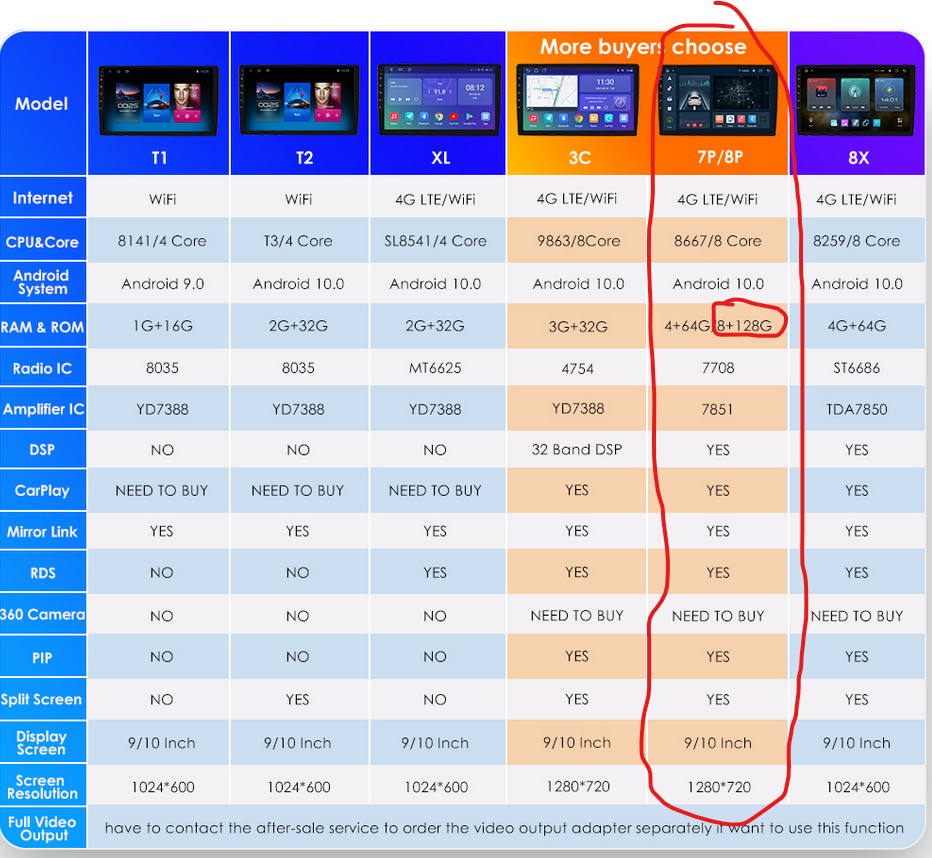Click 8X's "YES" PIP cell
Screen dimensions: 932x858
(x=857, y=657)
